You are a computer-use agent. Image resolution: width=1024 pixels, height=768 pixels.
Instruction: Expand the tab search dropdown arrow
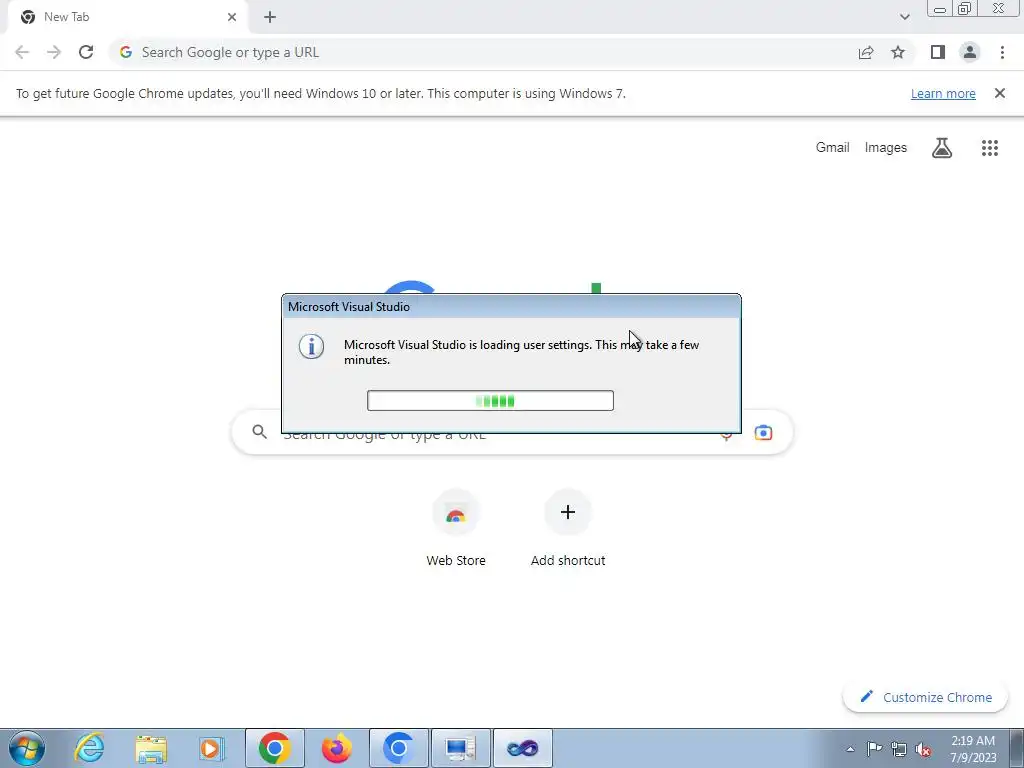point(904,17)
